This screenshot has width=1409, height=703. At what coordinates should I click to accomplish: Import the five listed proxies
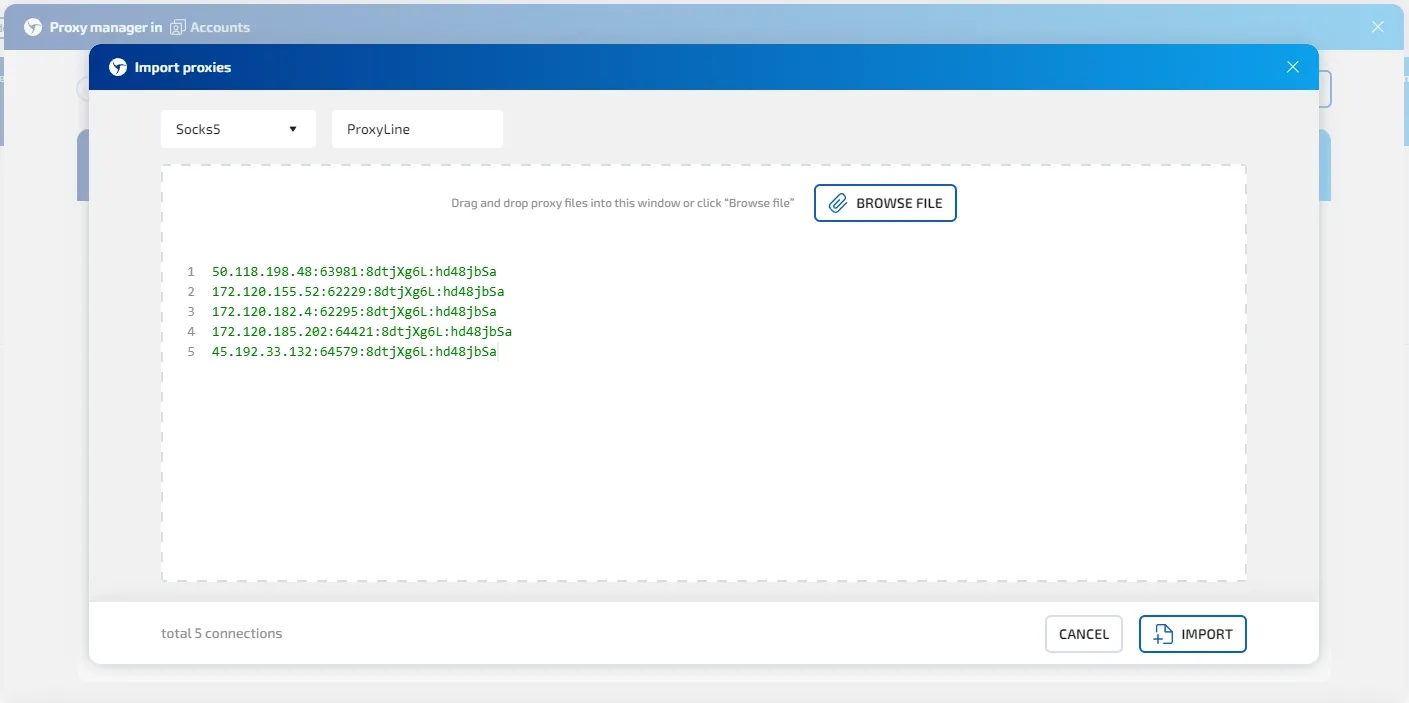pyautogui.click(x=1192, y=634)
